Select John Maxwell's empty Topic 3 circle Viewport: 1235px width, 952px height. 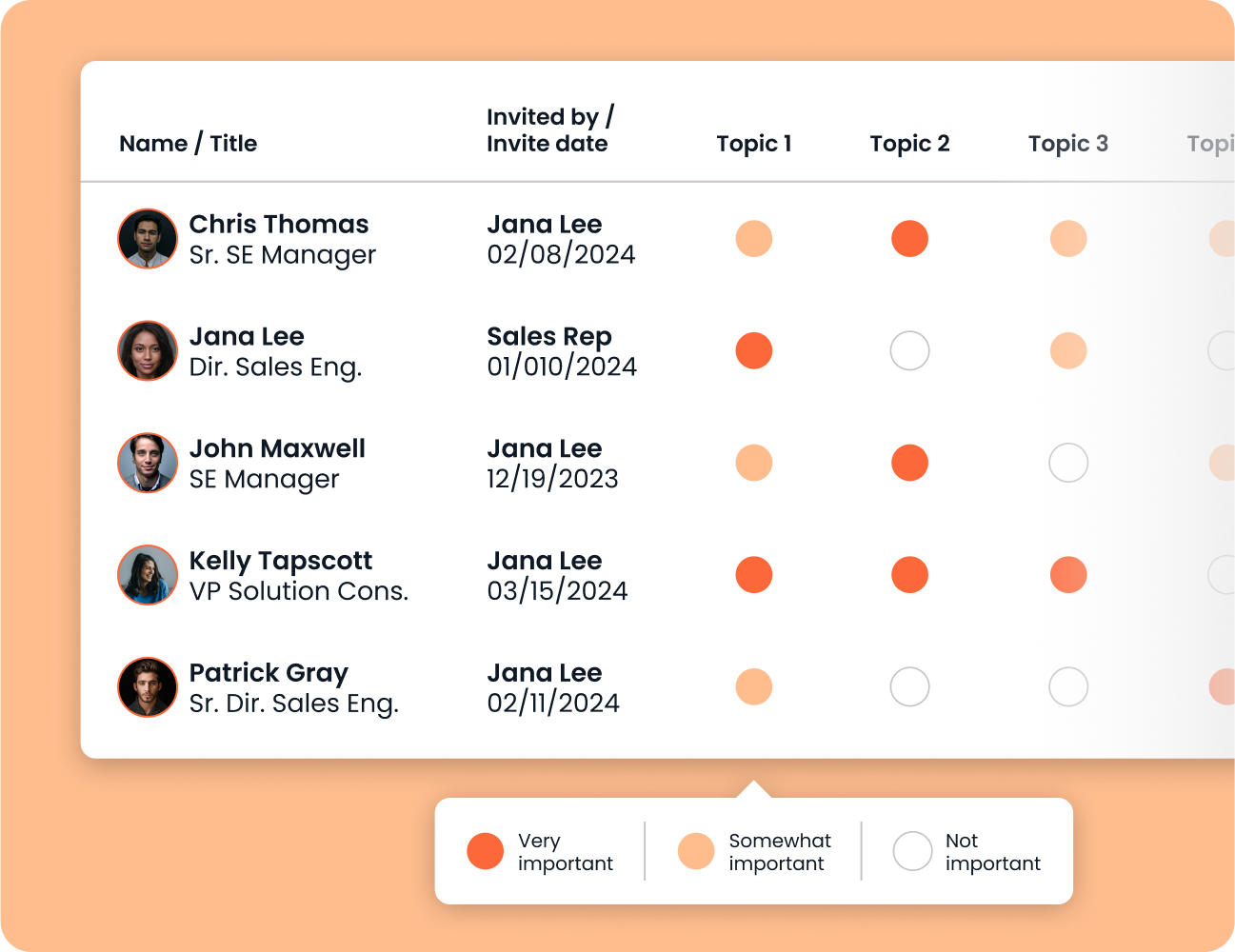tap(1068, 463)
